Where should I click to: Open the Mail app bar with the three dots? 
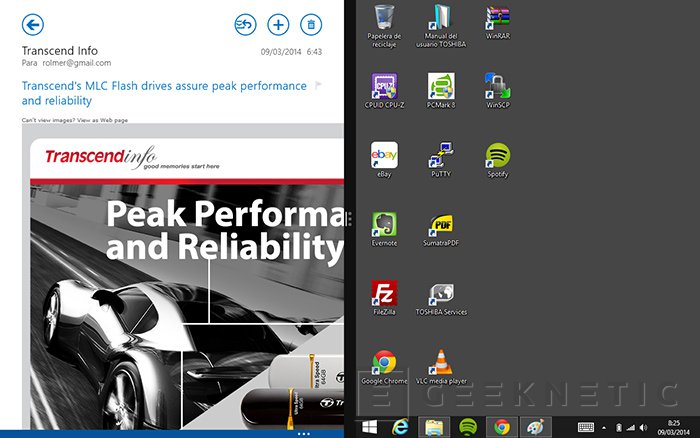(x=304, y=434)
